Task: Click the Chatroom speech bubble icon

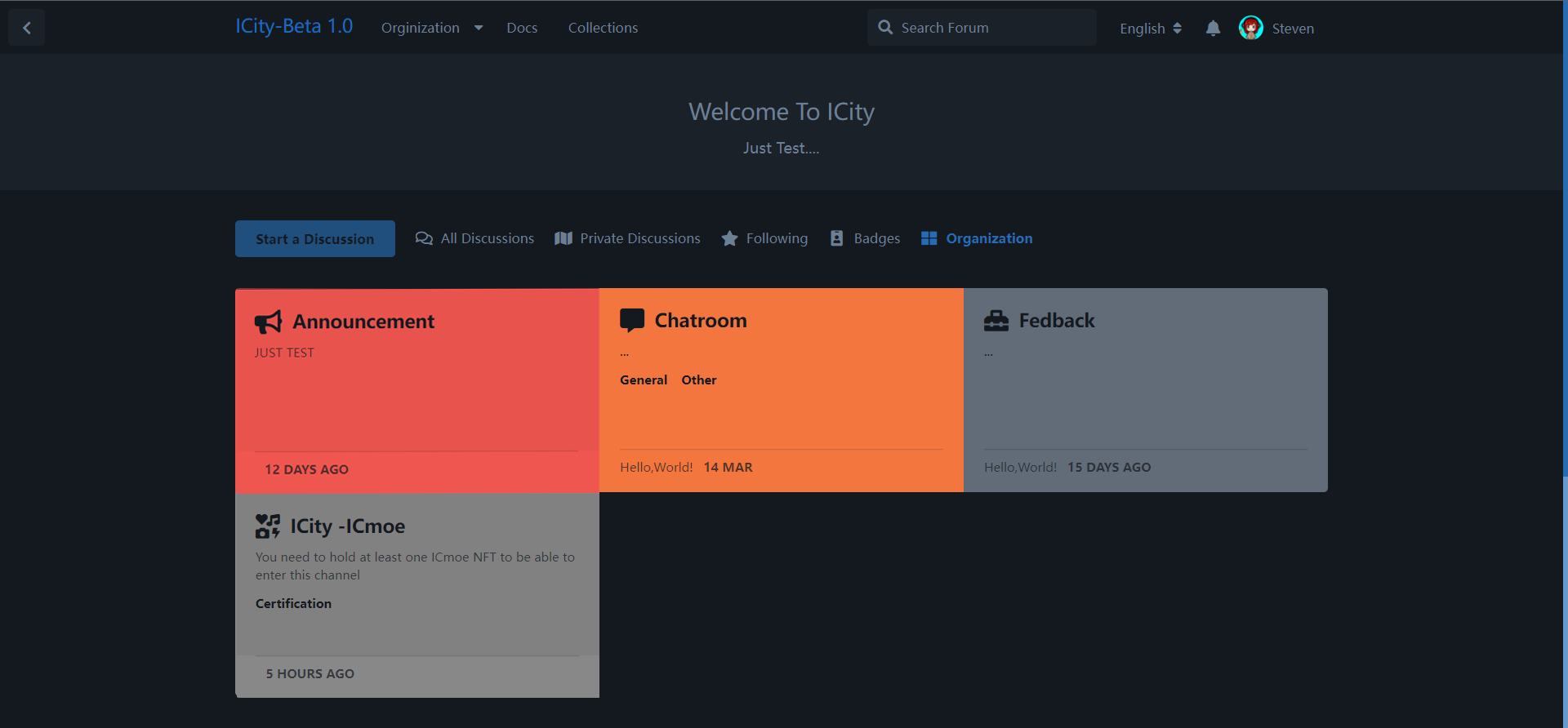Action: 632,320
